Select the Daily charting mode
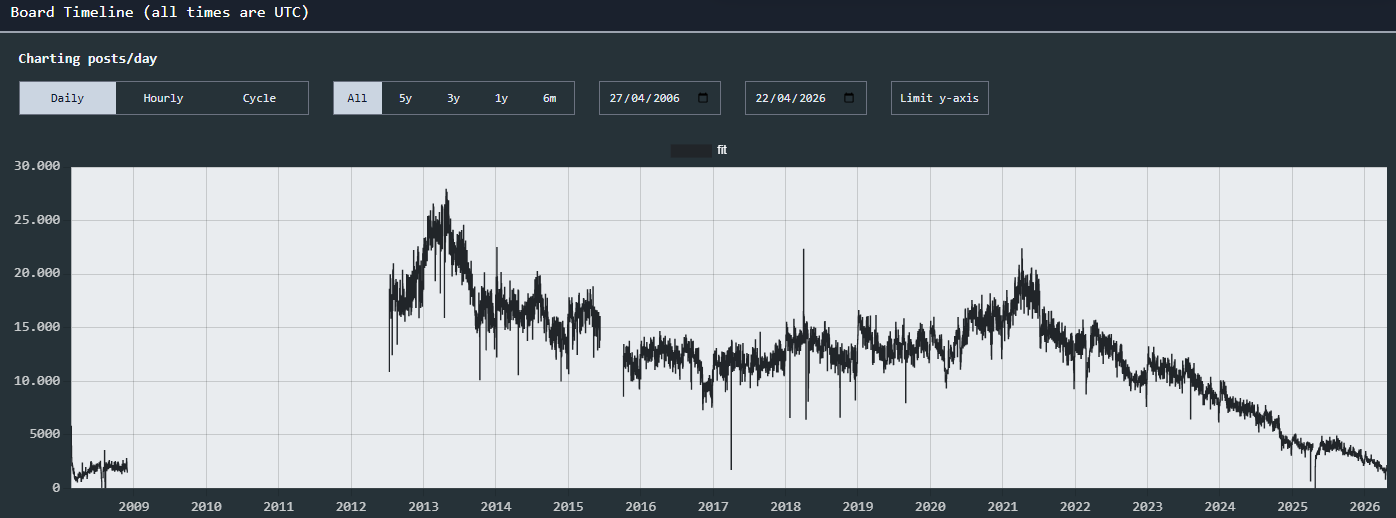 coord(68,98)
